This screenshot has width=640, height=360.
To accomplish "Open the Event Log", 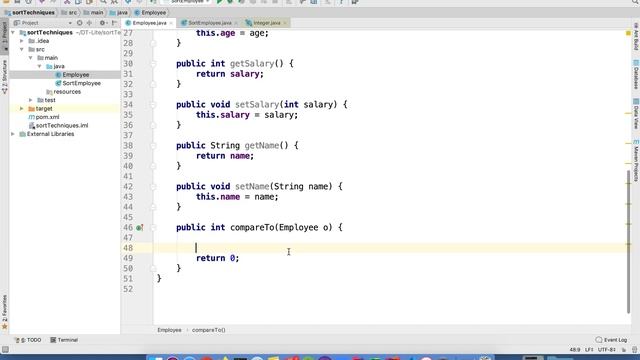I will (x=611, y=340).
